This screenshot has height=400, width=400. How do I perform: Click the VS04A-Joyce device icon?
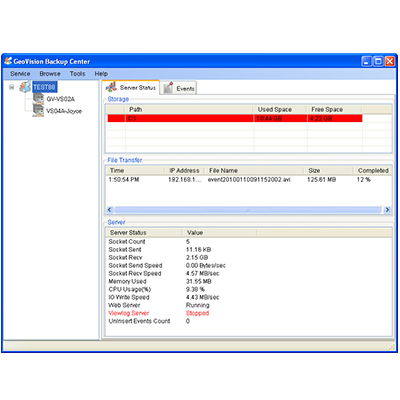click(x=38, y=111)
